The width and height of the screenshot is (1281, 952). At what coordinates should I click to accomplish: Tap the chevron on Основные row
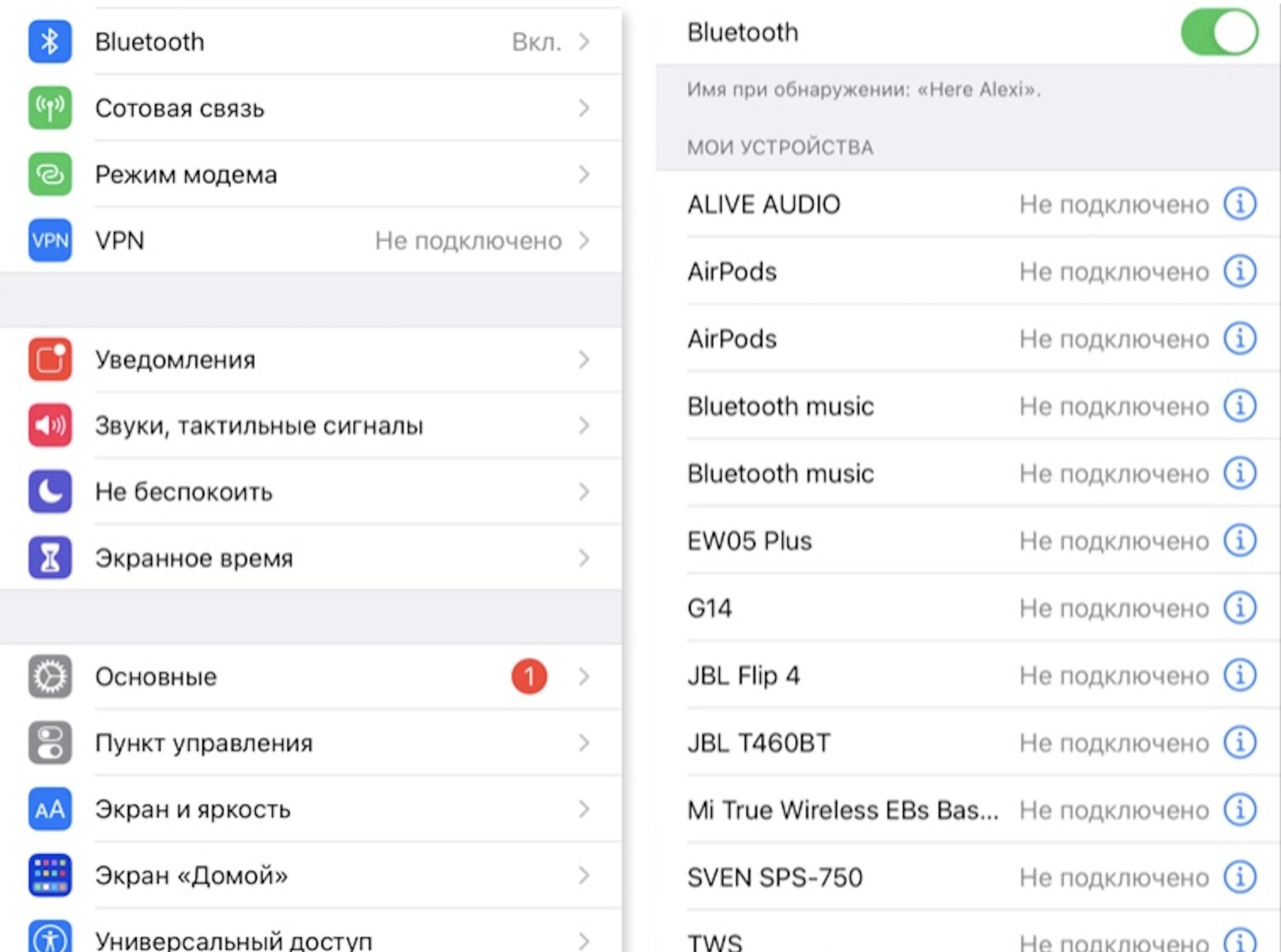click(584, 676)
